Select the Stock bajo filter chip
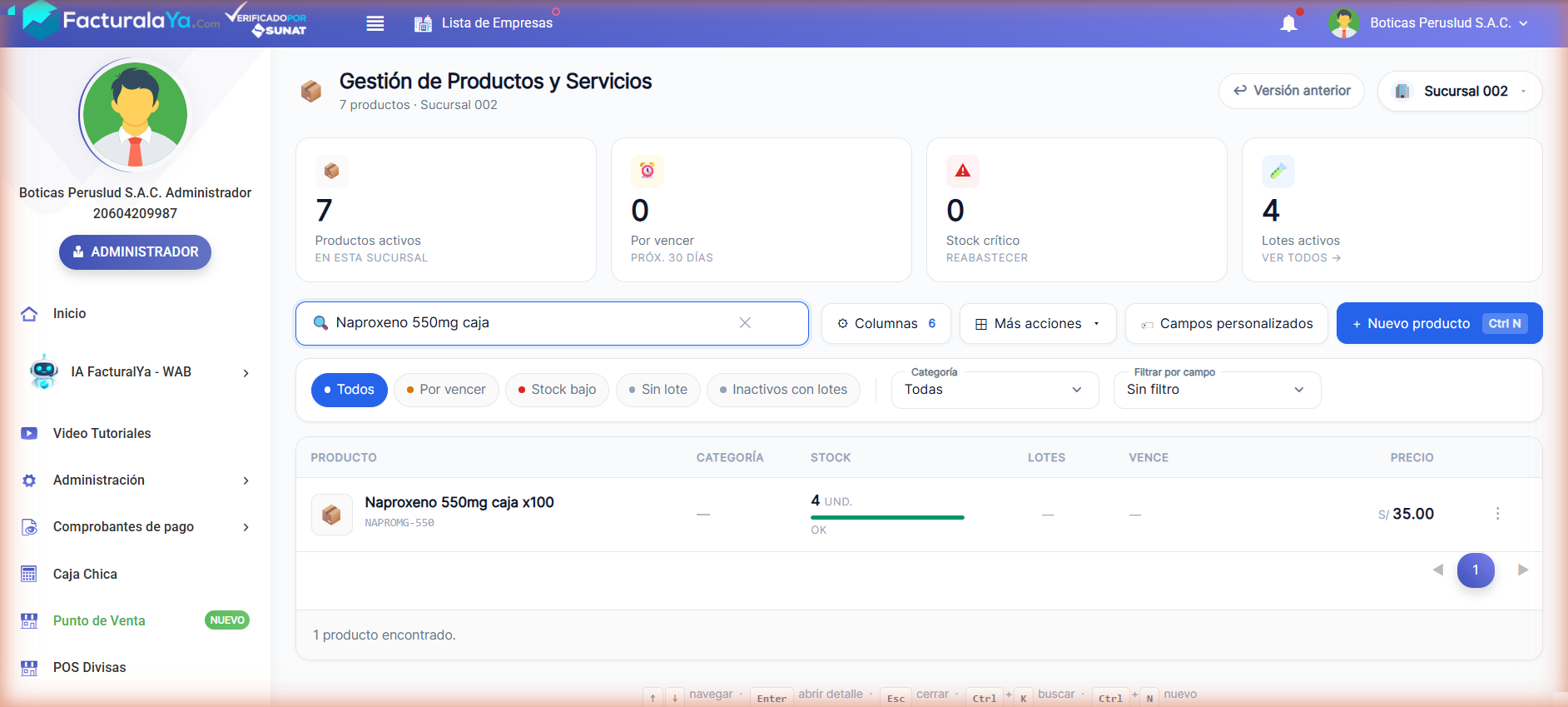This screenshot has height=707, width=1568. (557, 390)
